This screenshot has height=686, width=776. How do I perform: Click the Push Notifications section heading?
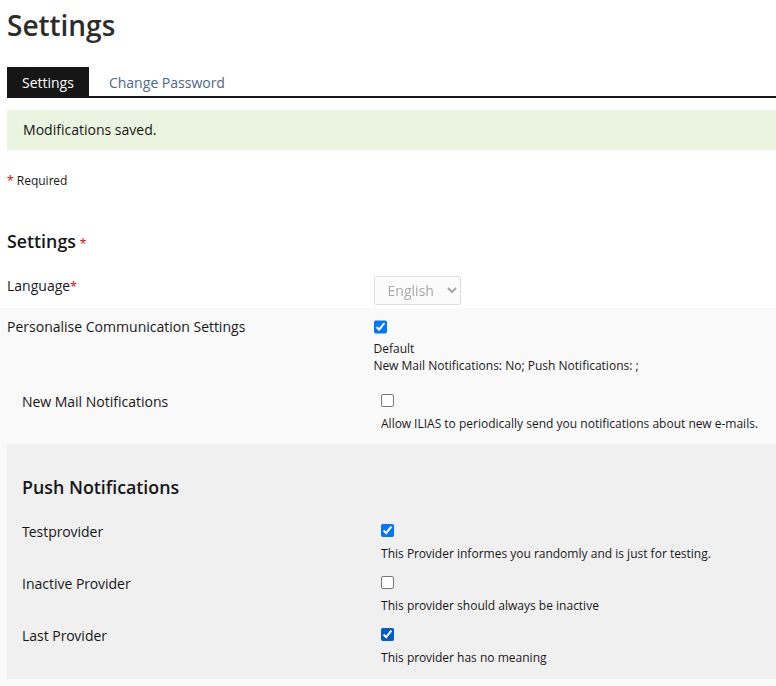(x=100, y=488)
